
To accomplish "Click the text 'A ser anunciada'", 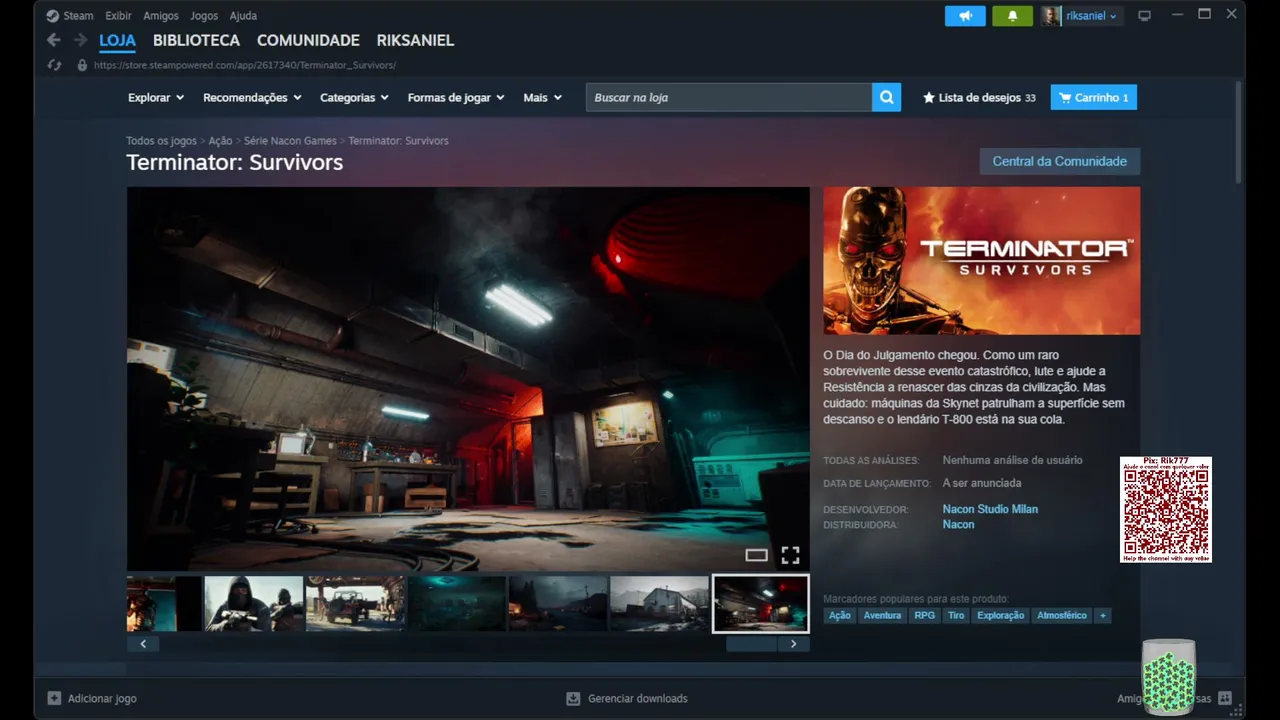I will (982, 483).
